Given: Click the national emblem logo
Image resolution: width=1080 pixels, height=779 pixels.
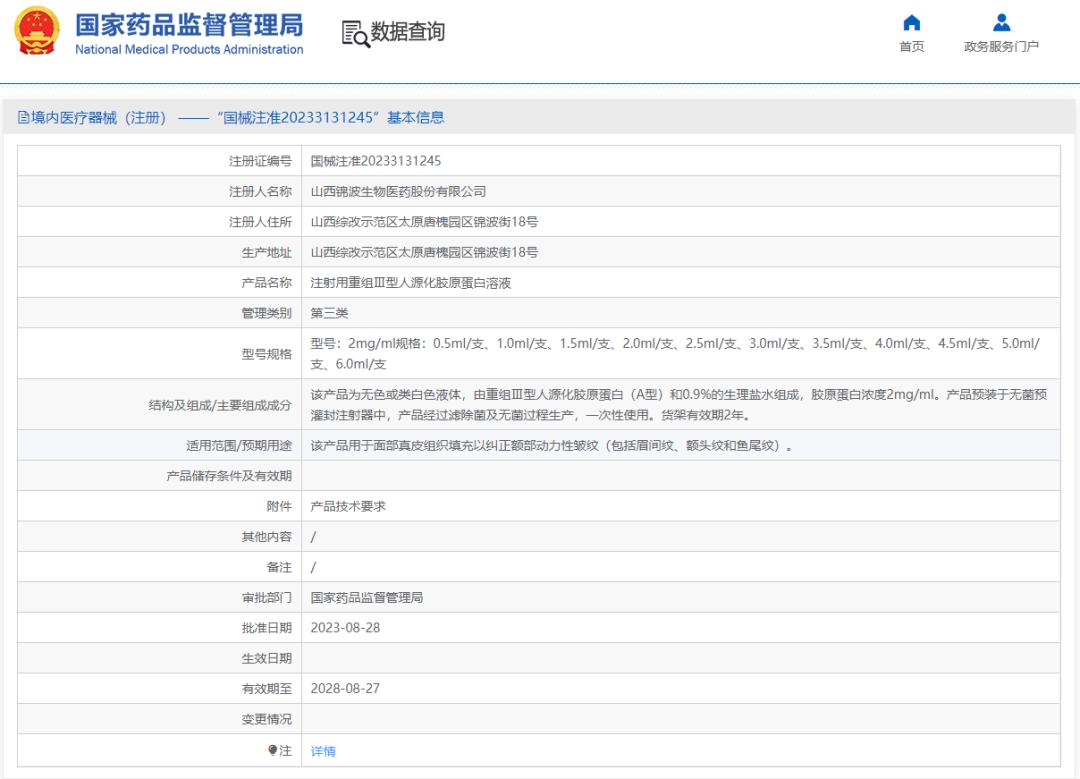Looking at the screenshot, I should point(37,31).
